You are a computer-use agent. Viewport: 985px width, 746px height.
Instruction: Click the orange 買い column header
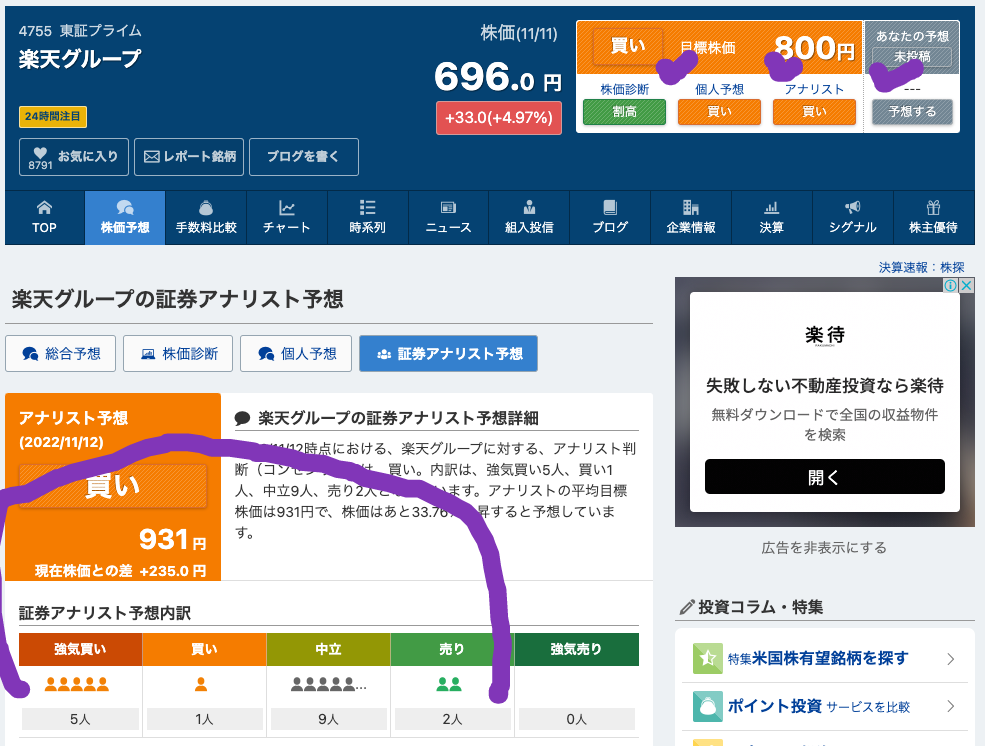[204, 649]
